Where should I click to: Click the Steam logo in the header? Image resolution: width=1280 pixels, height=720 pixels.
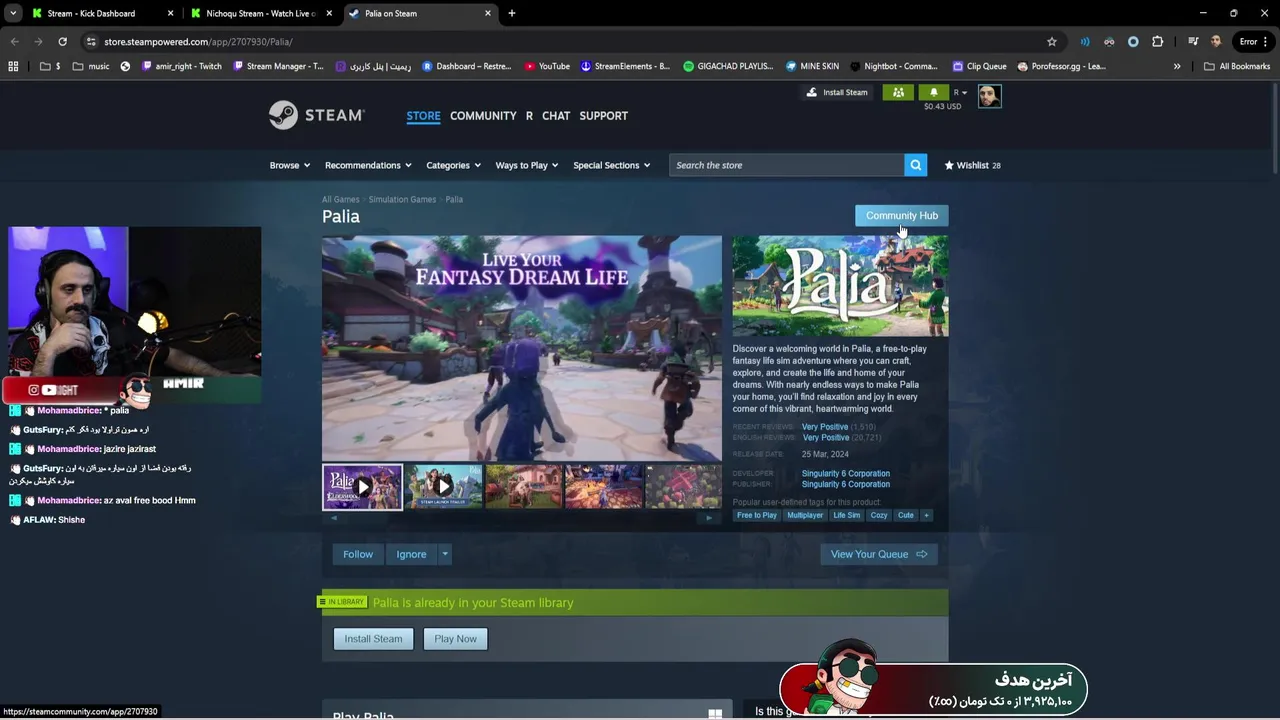tap(316, 115)
